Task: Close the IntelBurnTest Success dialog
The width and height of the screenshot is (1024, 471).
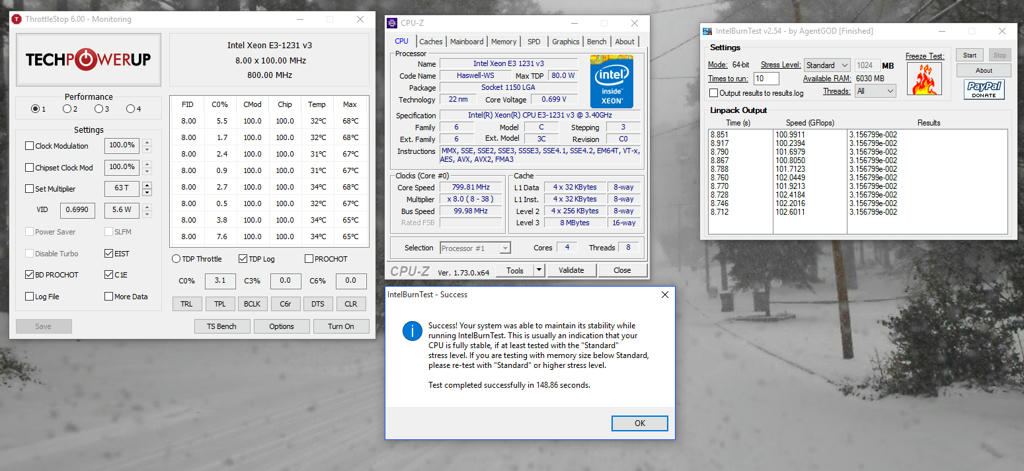Action: point(665,295)
